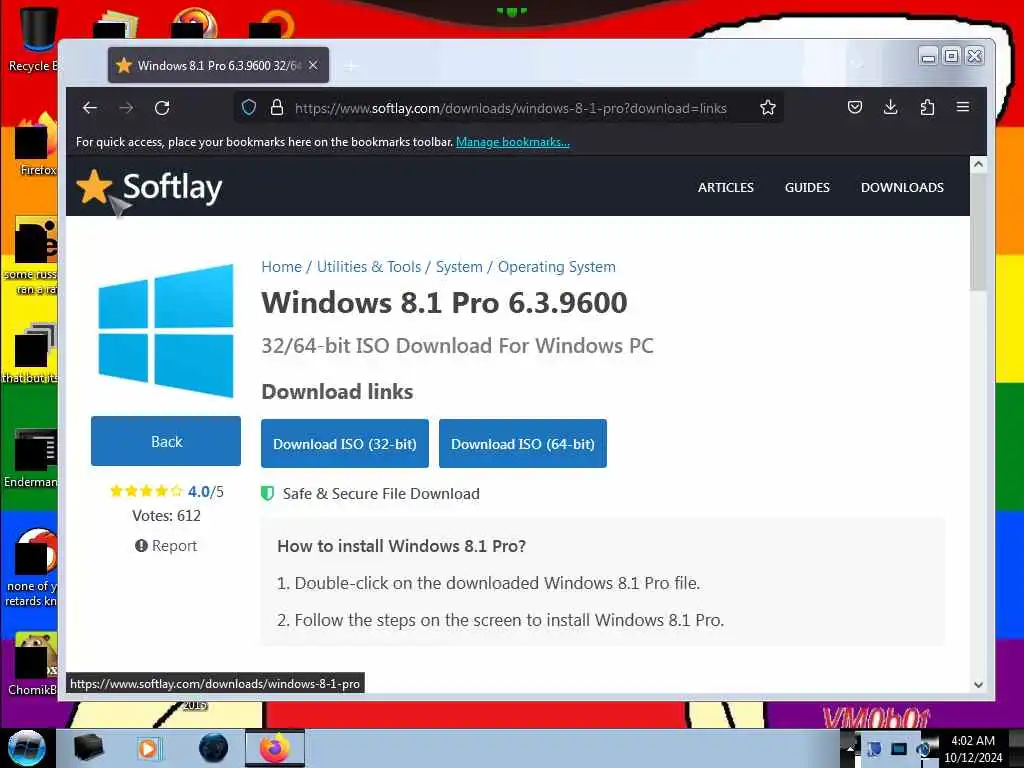This screenshot has width=1024, height=768.
Task: Open the Operating System breadcrumb link
Action: (x=556, y=266)
